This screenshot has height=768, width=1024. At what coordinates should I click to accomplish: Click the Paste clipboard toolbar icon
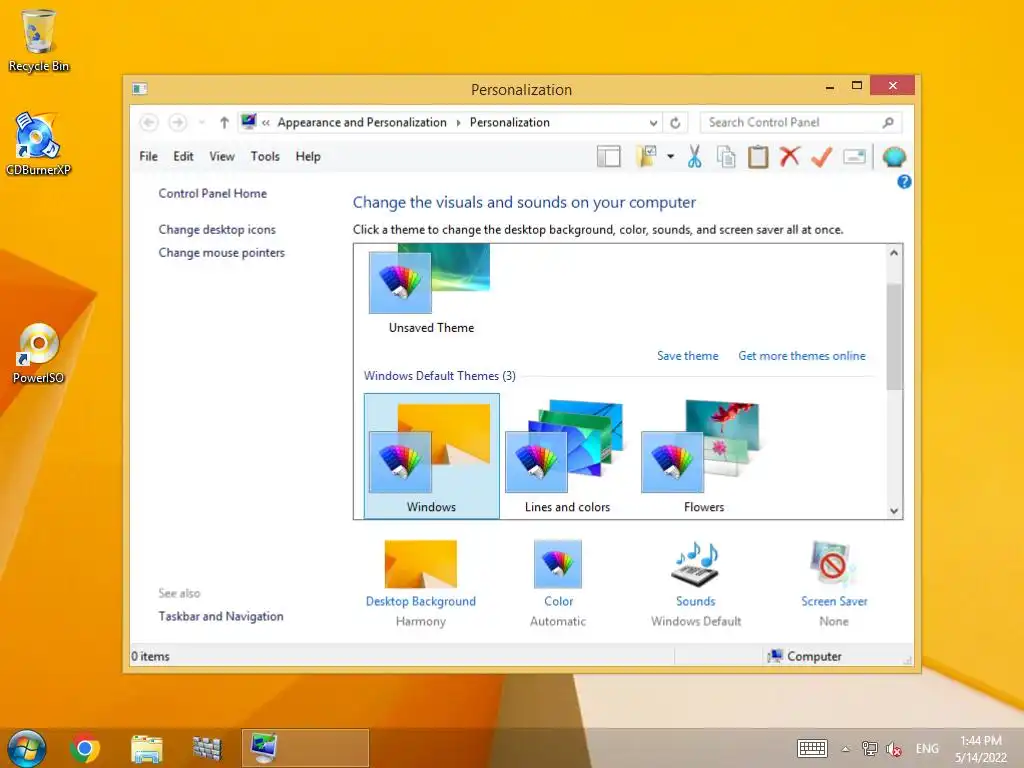click(758, 157)
